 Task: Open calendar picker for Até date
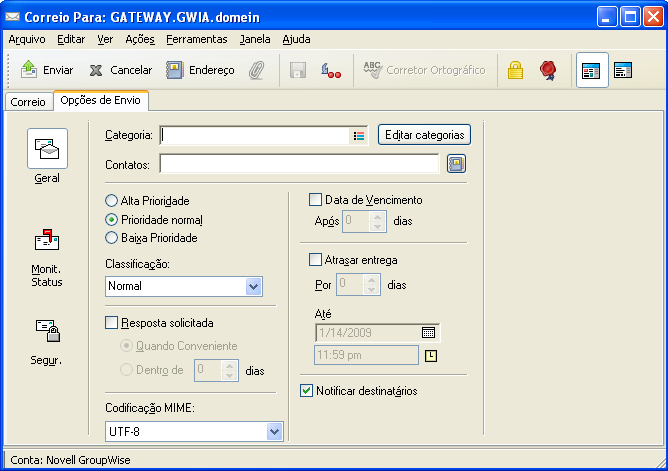[x=428, y=333]
